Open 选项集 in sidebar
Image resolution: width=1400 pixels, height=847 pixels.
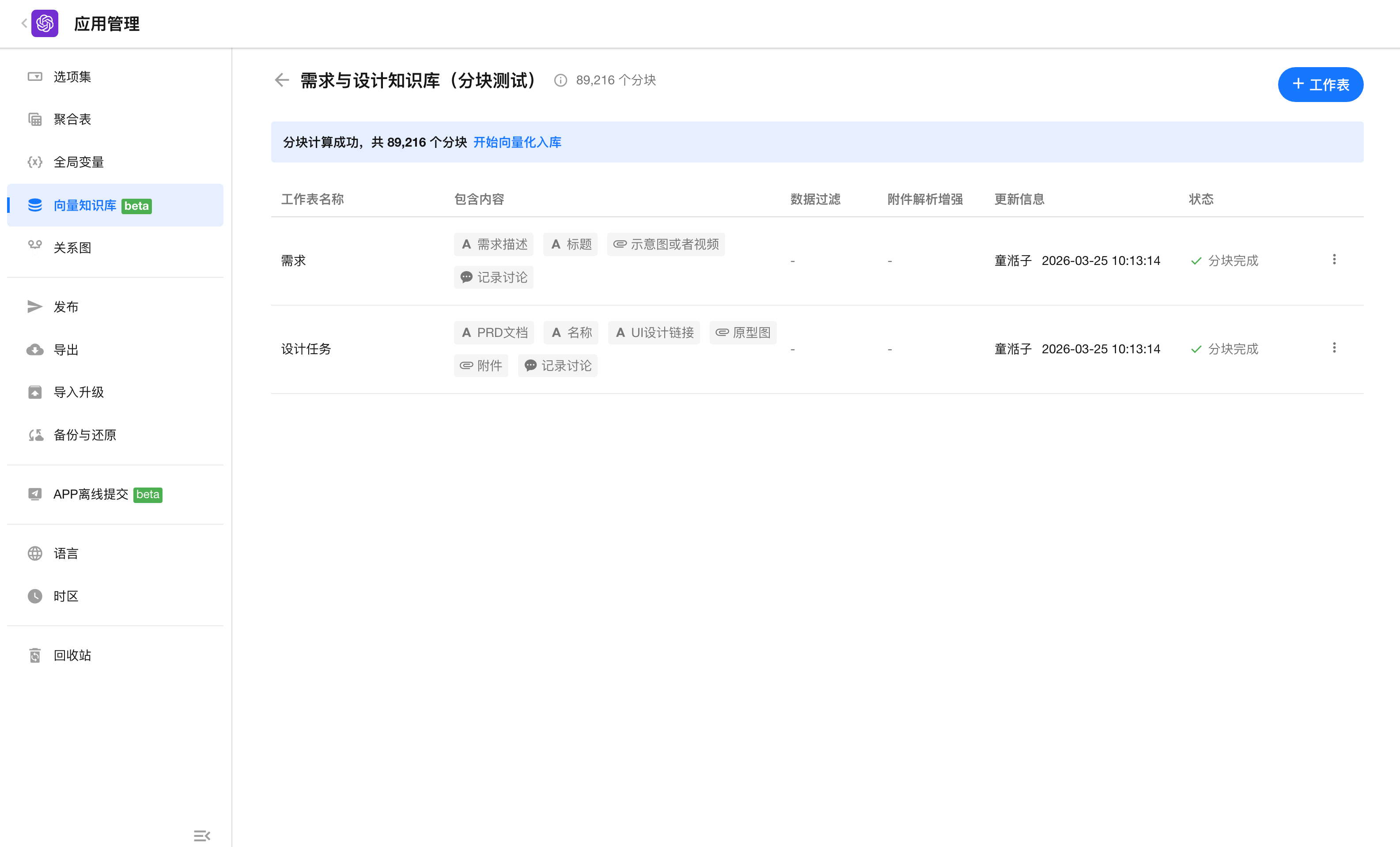(72, 77)
